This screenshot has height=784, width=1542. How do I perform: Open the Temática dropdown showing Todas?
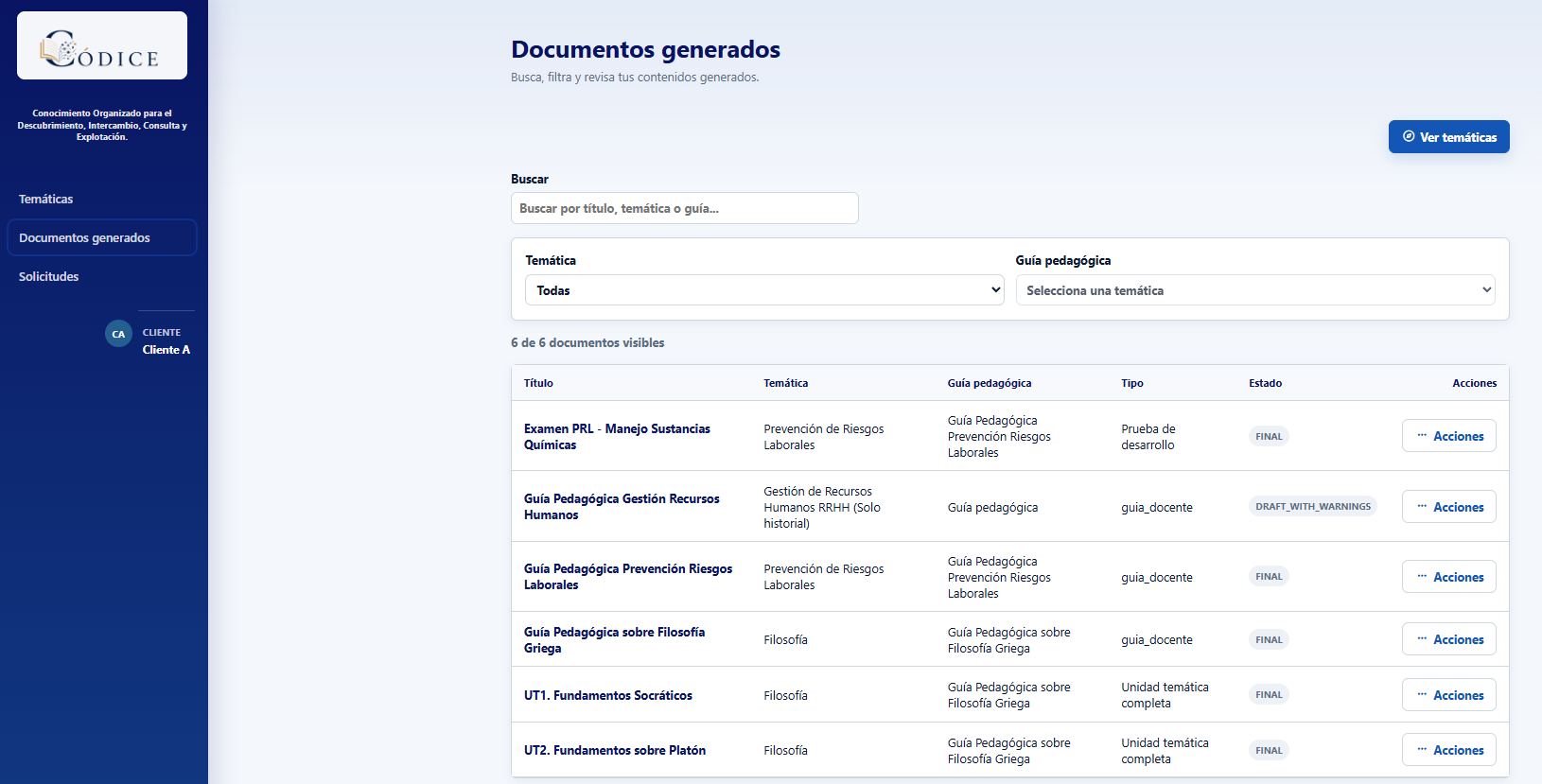[764, 290]
